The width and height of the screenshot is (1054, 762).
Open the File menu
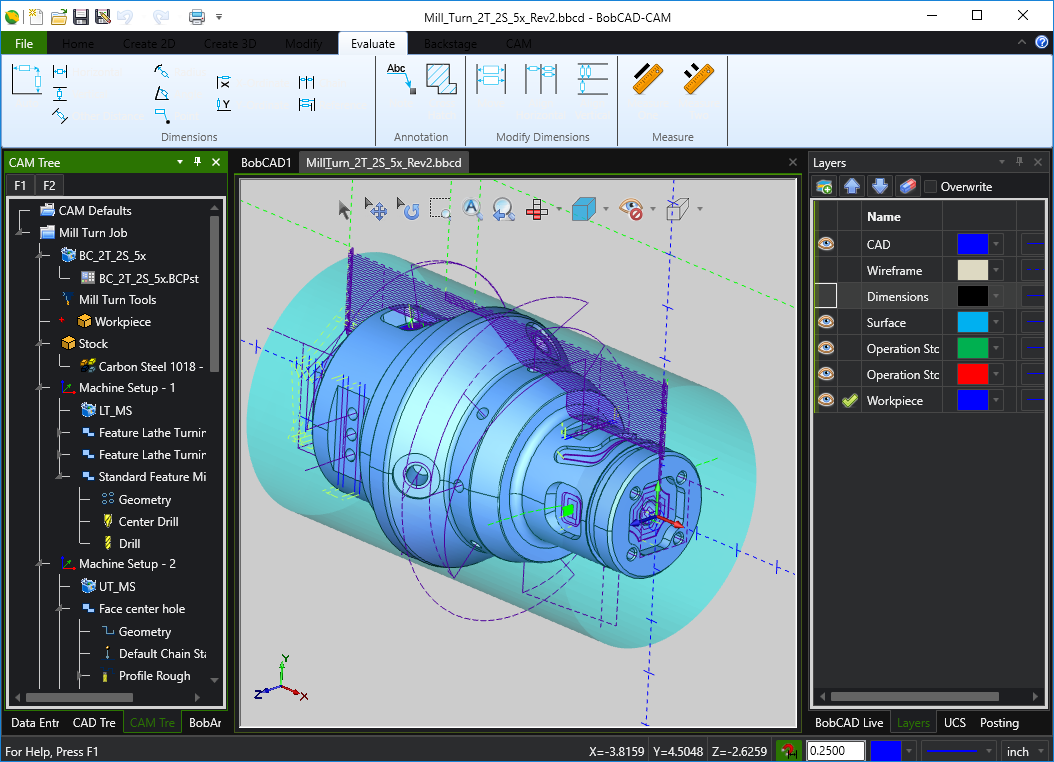click(x=24, y=44)
